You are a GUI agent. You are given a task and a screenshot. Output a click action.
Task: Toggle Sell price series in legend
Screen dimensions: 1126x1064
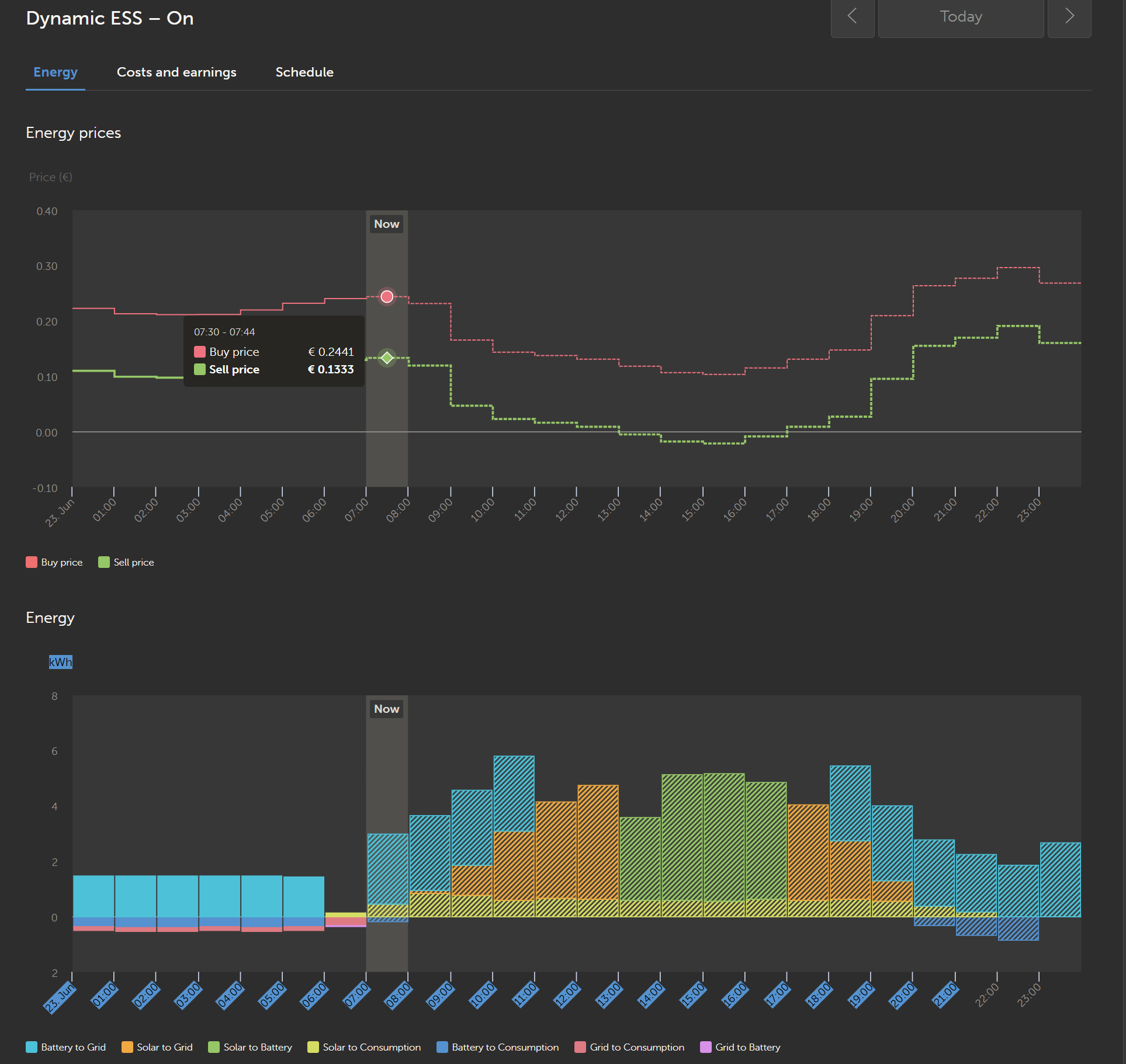127,562
